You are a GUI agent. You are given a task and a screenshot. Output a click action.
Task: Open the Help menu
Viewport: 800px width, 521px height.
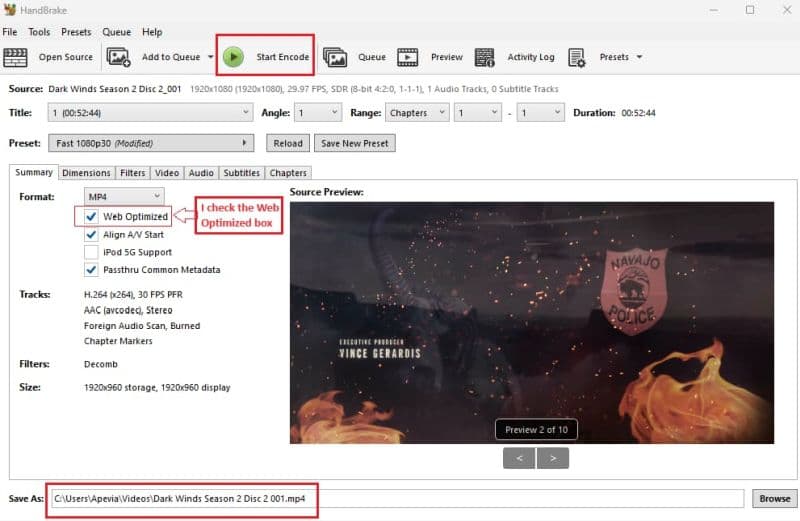pos(152,32)
